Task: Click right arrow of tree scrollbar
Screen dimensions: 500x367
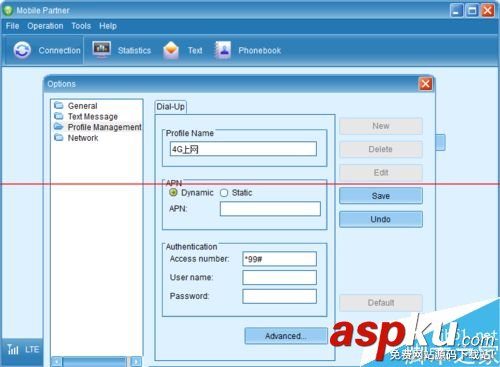Action: 136,362
